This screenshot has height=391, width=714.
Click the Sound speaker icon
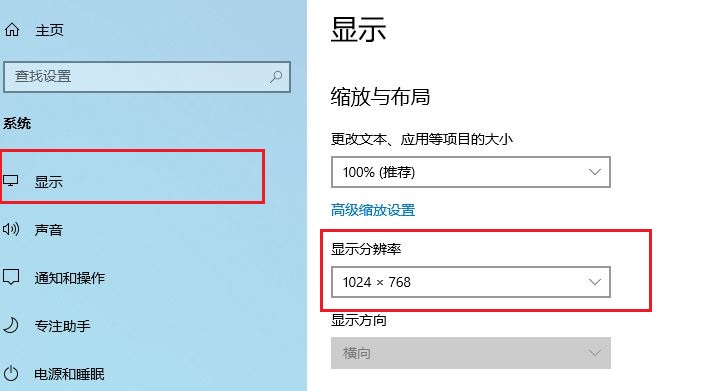click(x=11, y=229)
